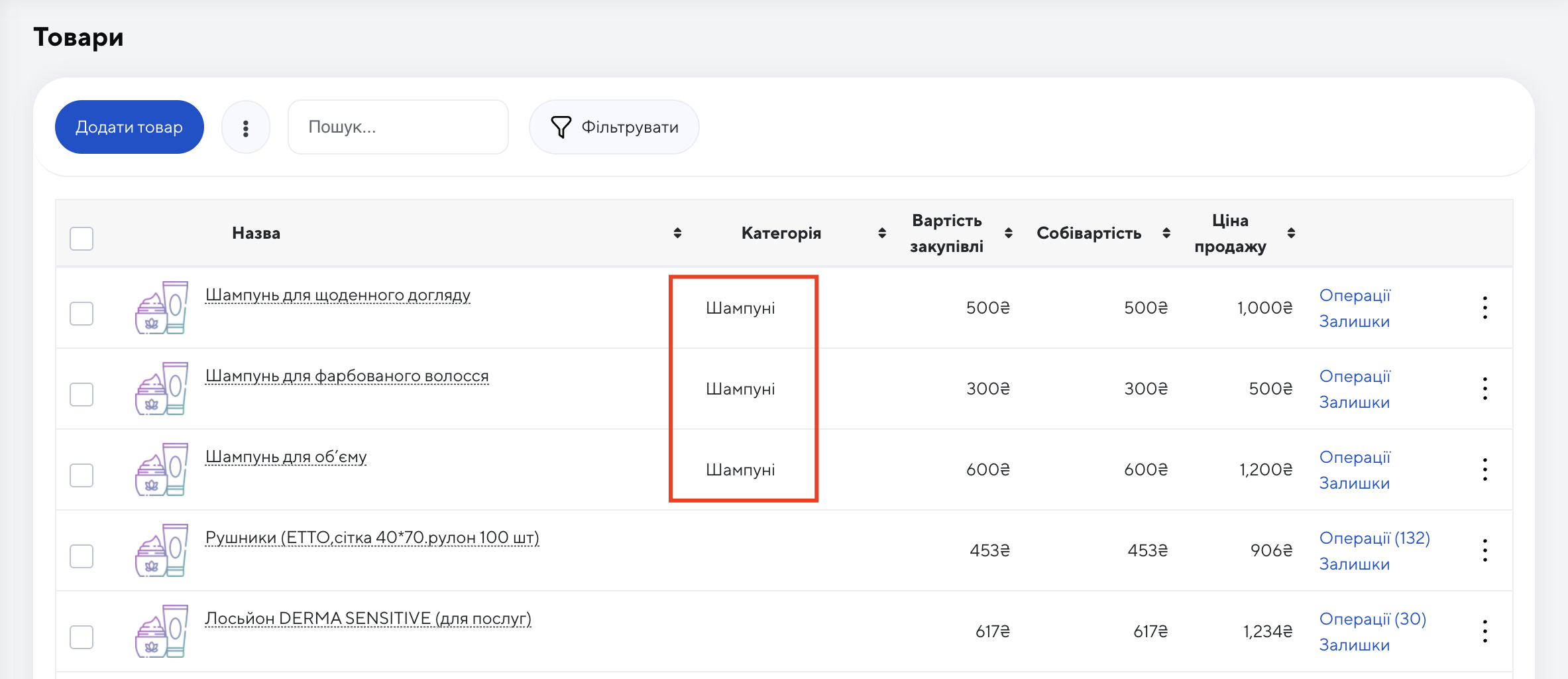The image size is (1568, 679).
Task: Open row menu for Рушники product
Action: pos(1484,550)
